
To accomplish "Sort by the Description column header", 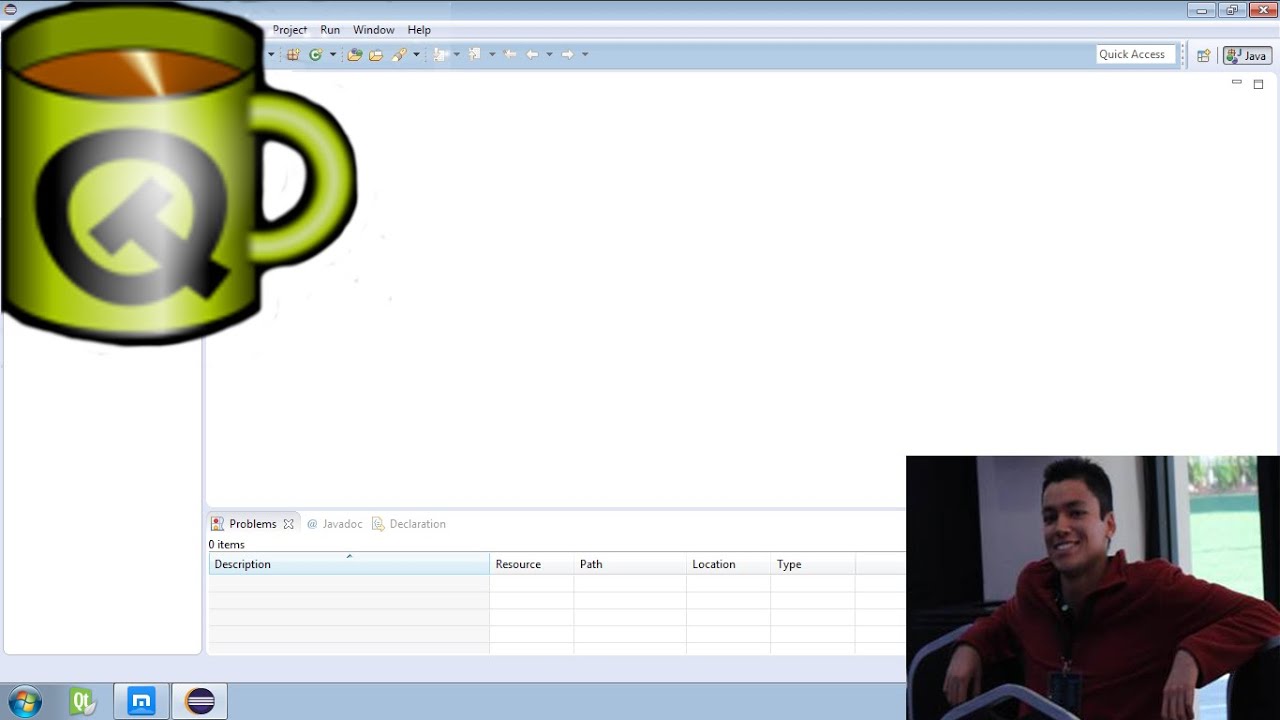I will point(349,564).
